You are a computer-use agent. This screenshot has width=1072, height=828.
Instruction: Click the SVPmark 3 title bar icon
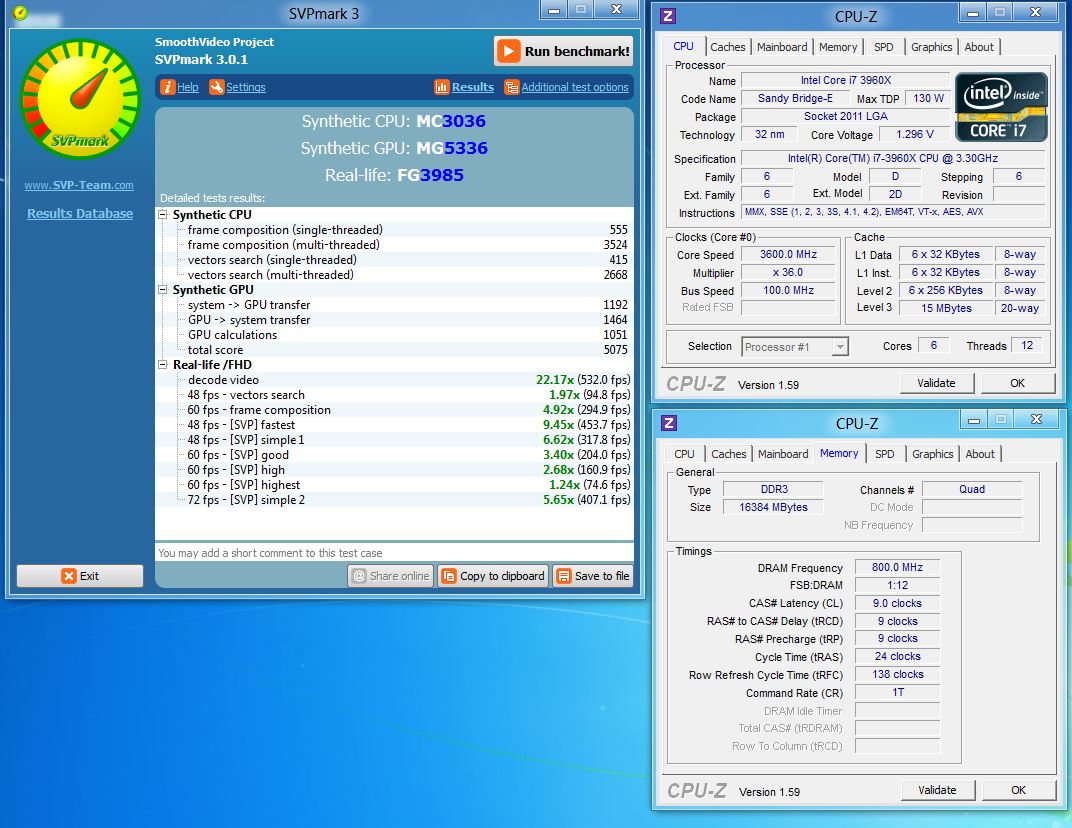pyautogui.click(x=20, y=13)
